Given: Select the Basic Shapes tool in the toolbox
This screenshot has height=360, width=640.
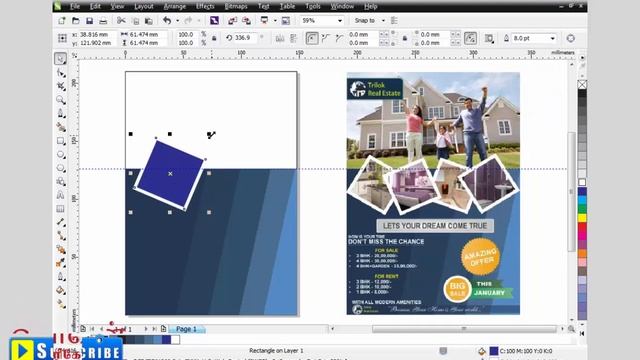Looking at the screenshot, I should pos(61,182).
